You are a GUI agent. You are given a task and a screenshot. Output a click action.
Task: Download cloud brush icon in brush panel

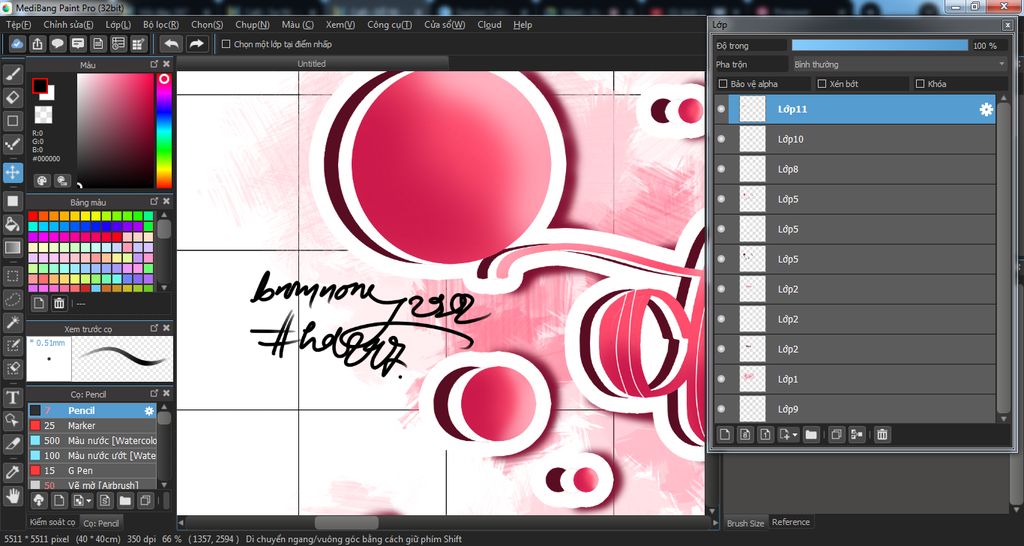click(x=39, y=500)
